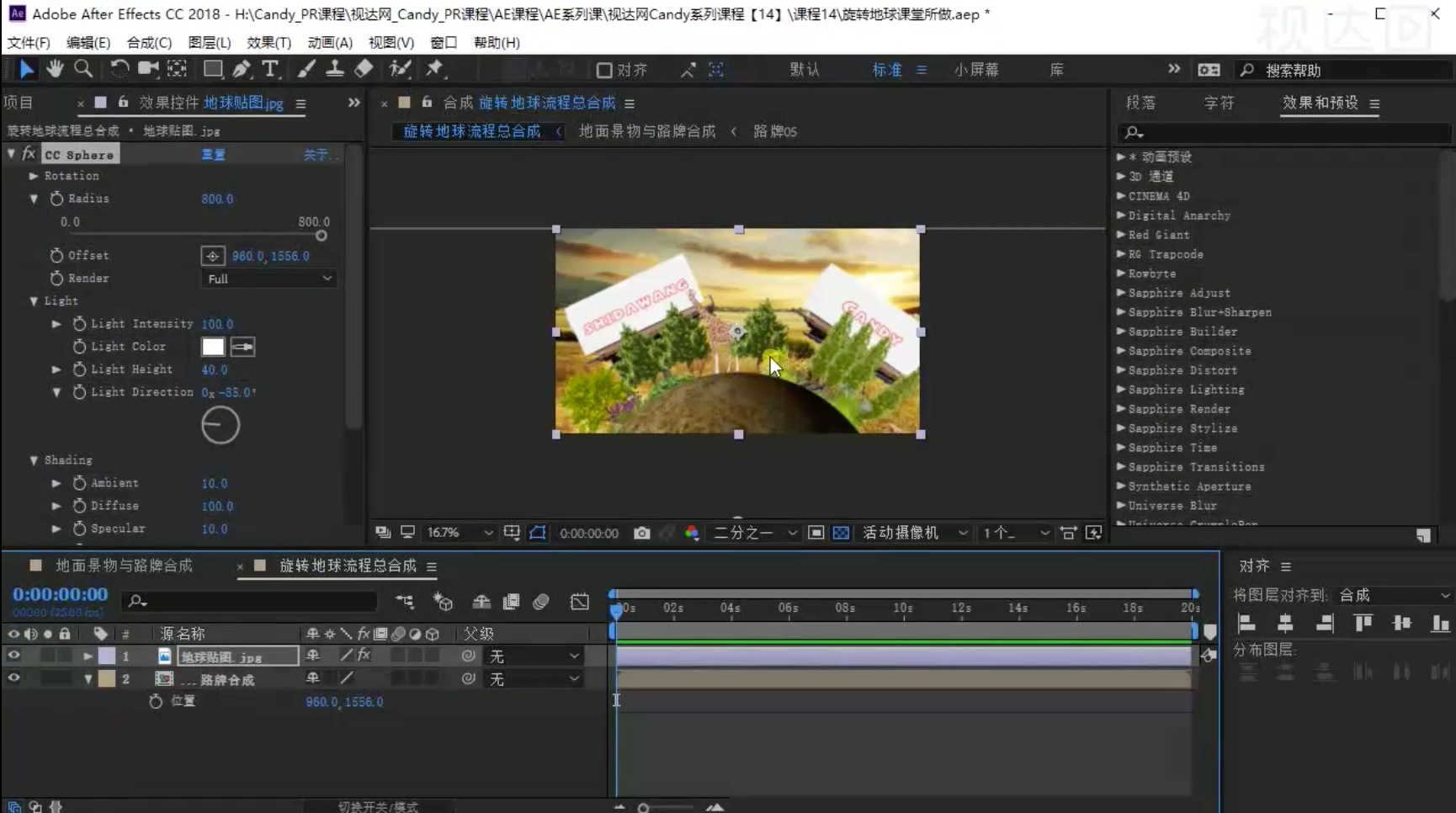Expand the Rotation property group

(x=34, y=176)
